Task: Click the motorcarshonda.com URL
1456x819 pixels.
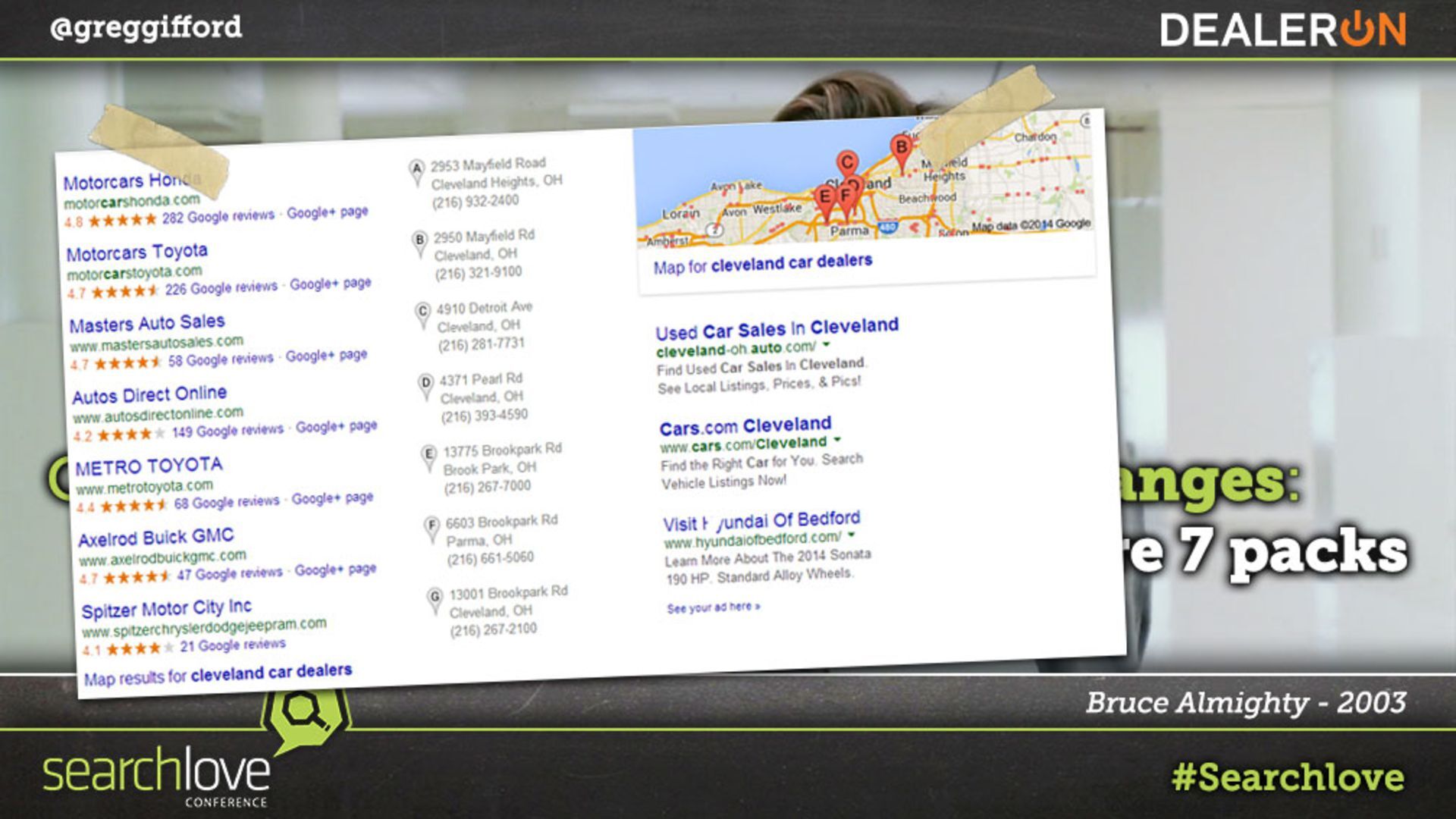Action: tap(132, 202)
